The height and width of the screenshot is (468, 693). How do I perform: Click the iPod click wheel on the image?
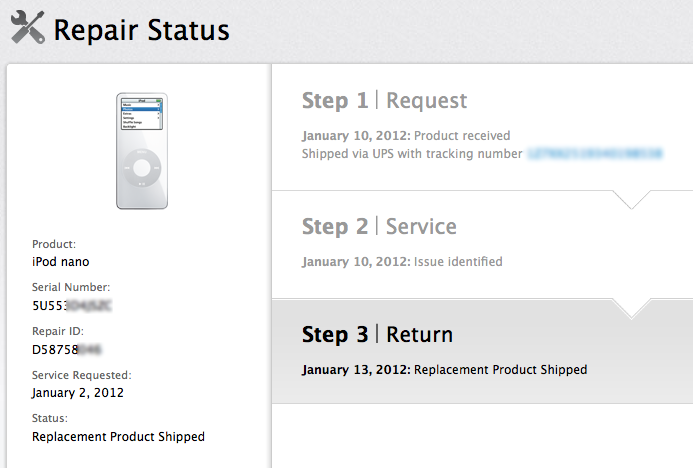click(142, 167)
